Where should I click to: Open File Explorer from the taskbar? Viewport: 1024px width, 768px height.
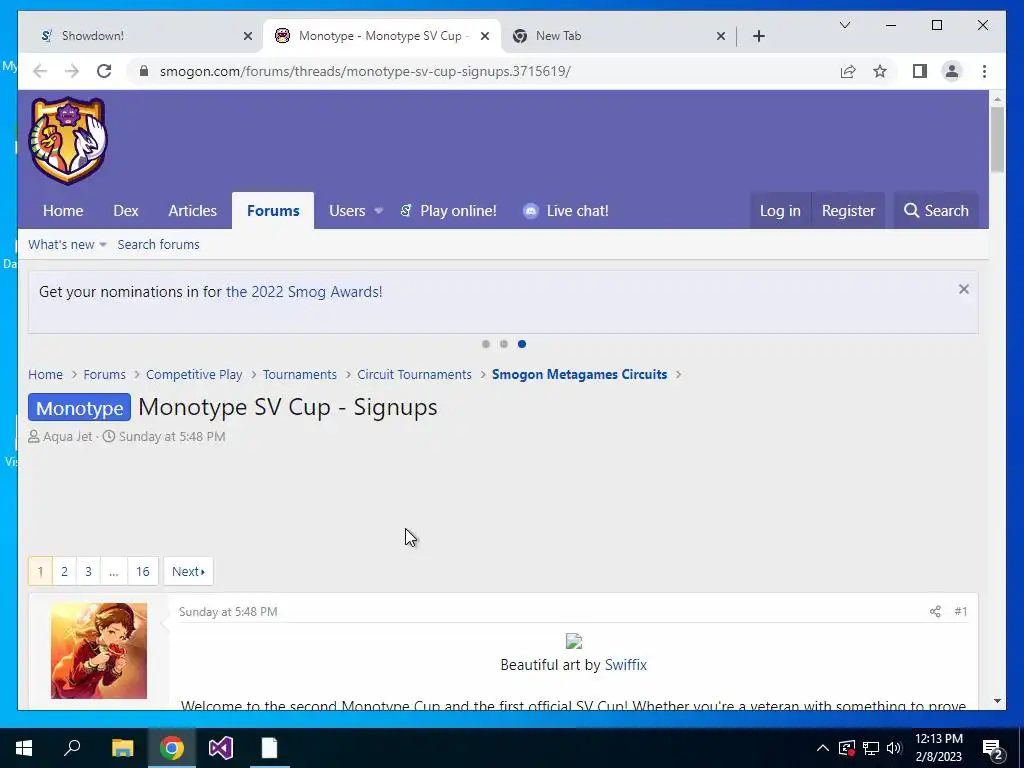pyautogui.click(x=122, y=748)
